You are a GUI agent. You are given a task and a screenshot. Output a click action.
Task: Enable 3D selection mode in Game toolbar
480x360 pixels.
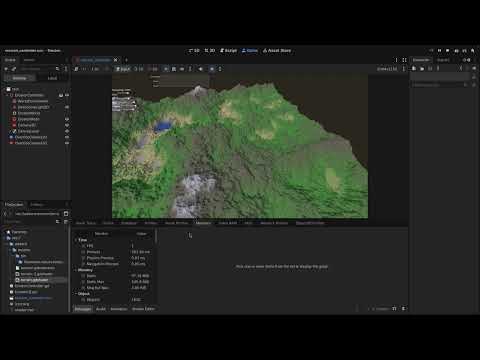click(x=153, y=69)
